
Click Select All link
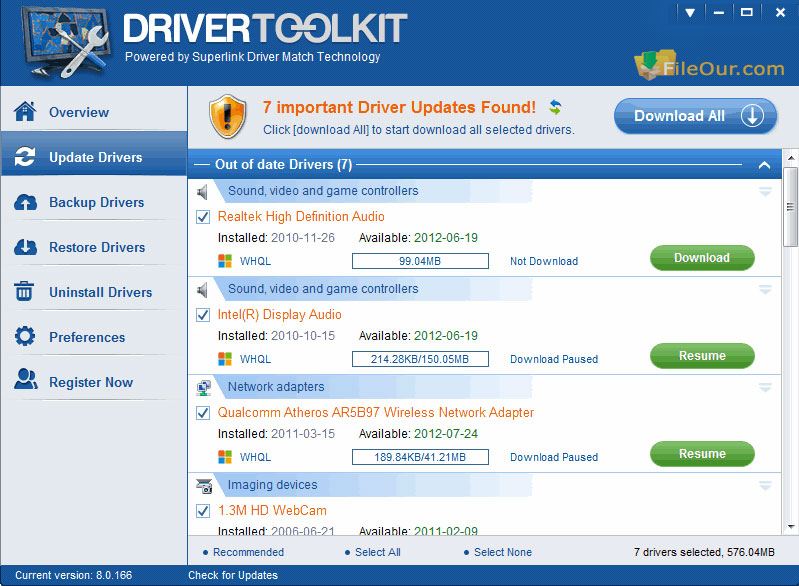[378, 552]
